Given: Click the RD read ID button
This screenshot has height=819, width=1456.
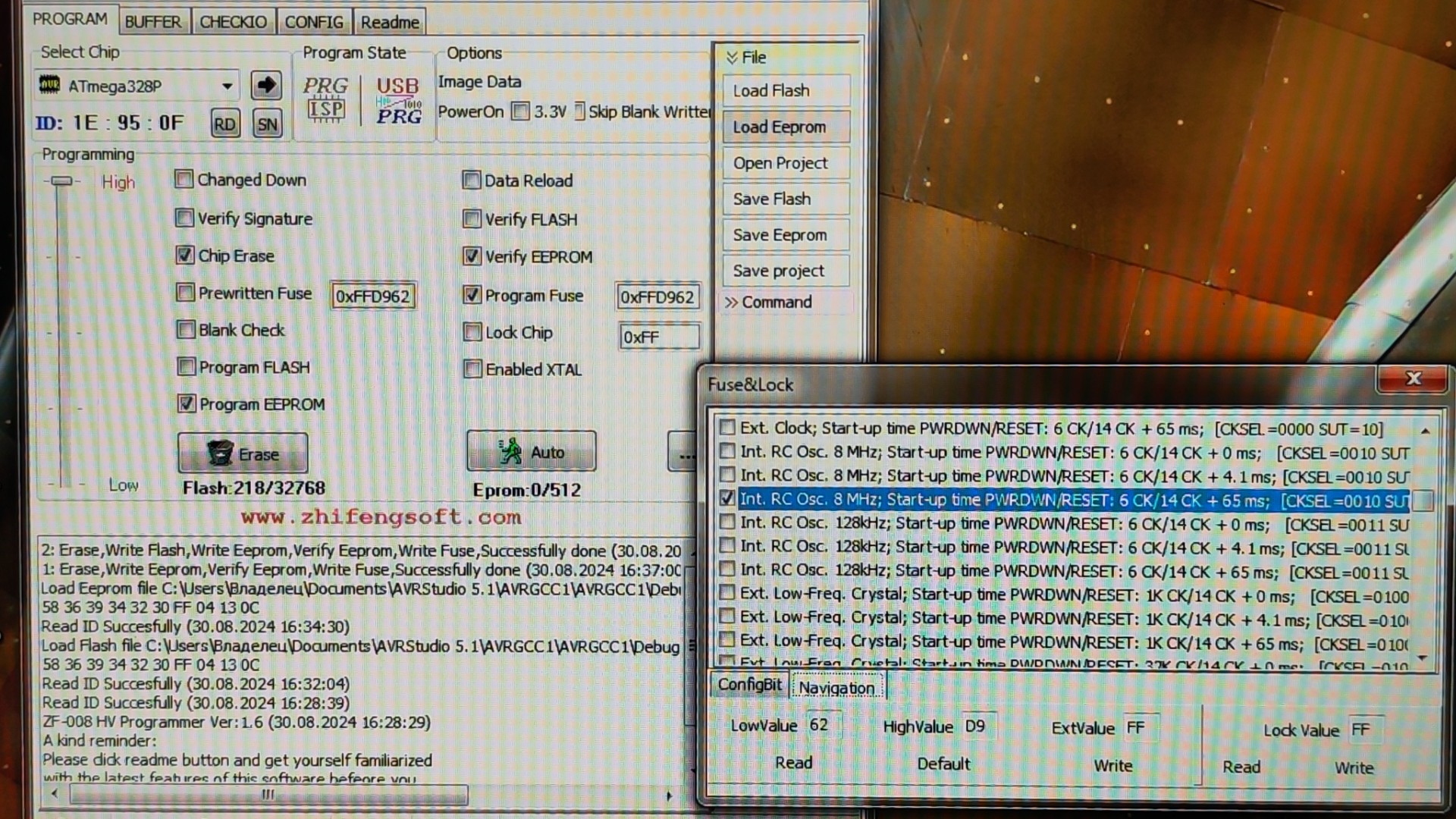Looking at the screenshot, I should pyautogui.click(x=224, y=124).
